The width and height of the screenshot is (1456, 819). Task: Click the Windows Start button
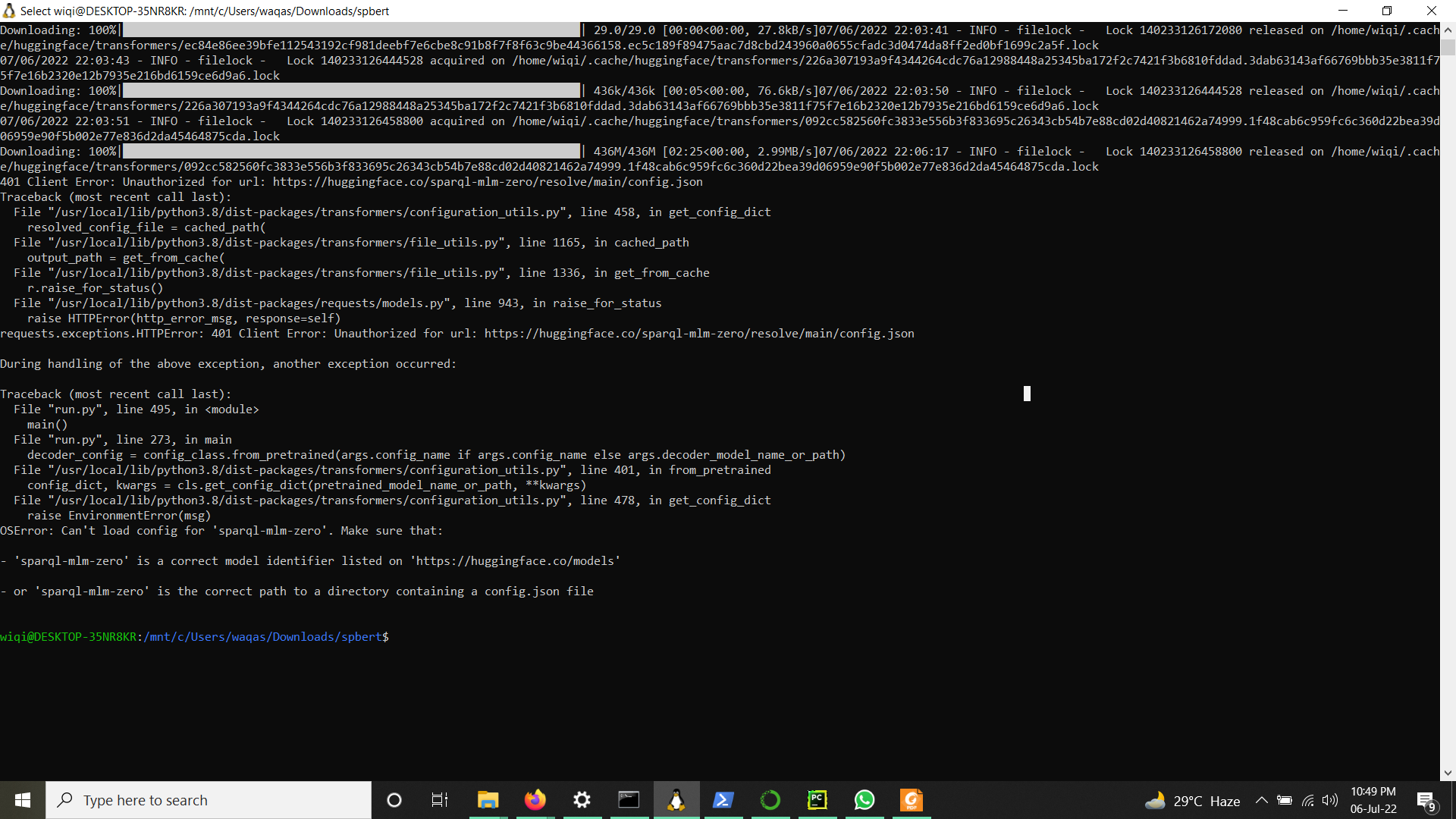tap(23, 800)
